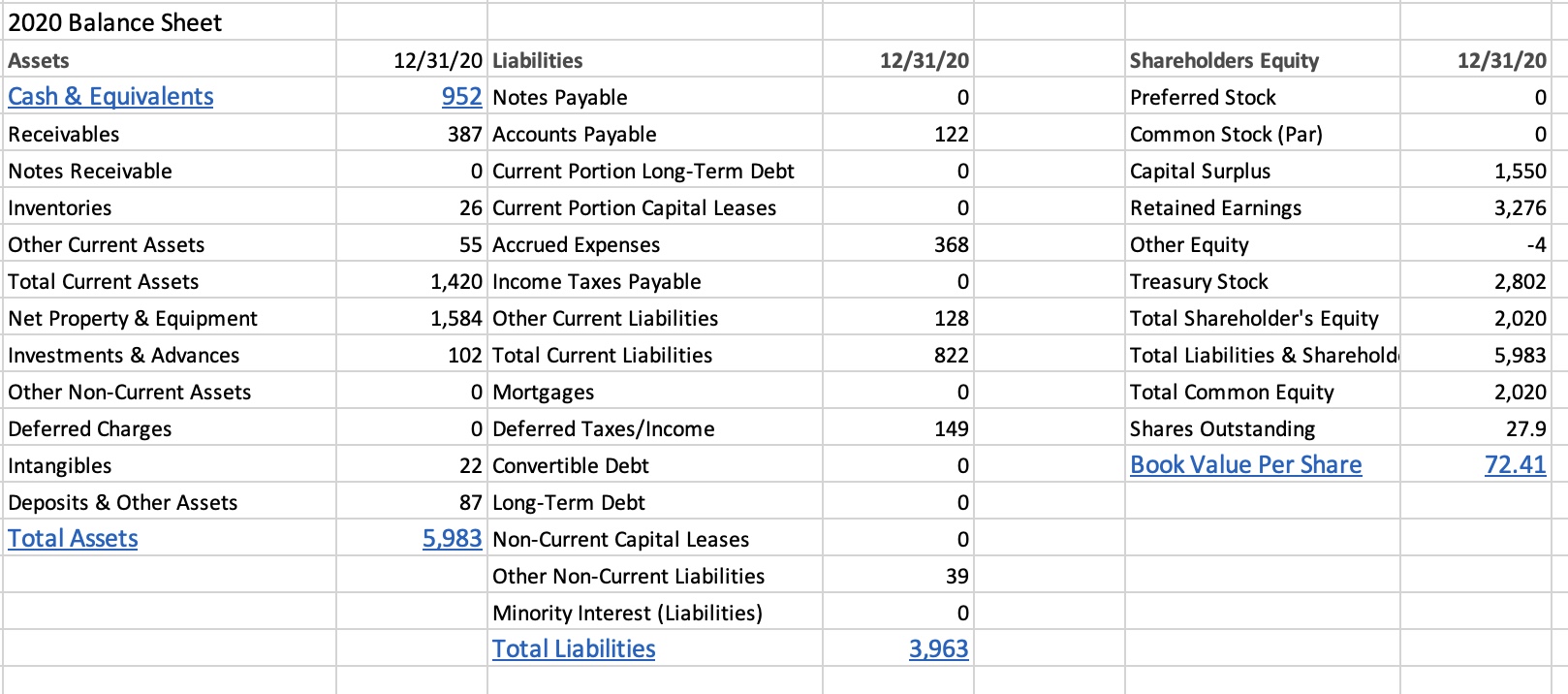Select the Minority Interest (Liabilities) cell
The height and width of the screenshot is (694, 1568).
[655, 613]
